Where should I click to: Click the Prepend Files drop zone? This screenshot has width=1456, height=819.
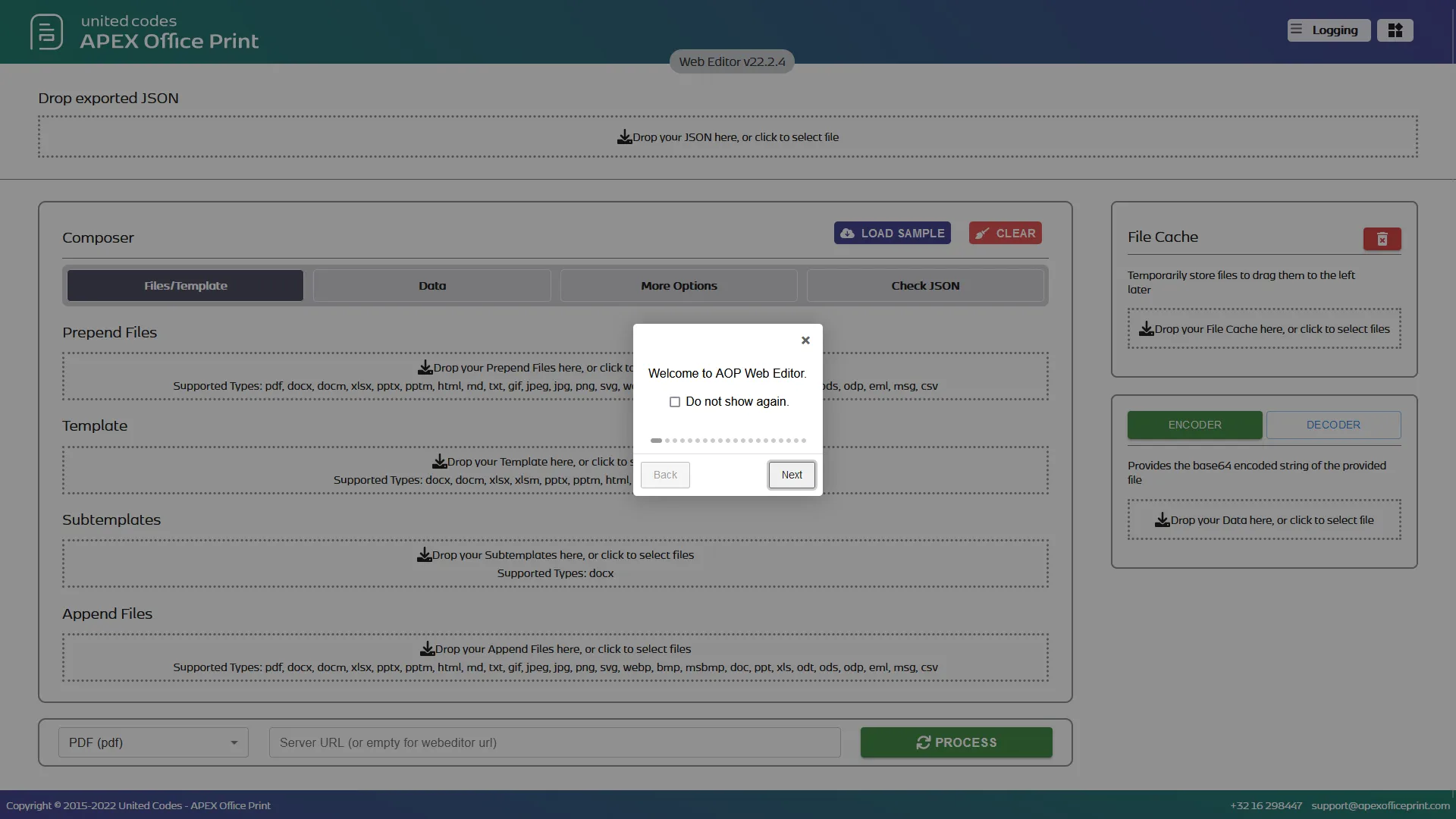(x=555, y=376)
